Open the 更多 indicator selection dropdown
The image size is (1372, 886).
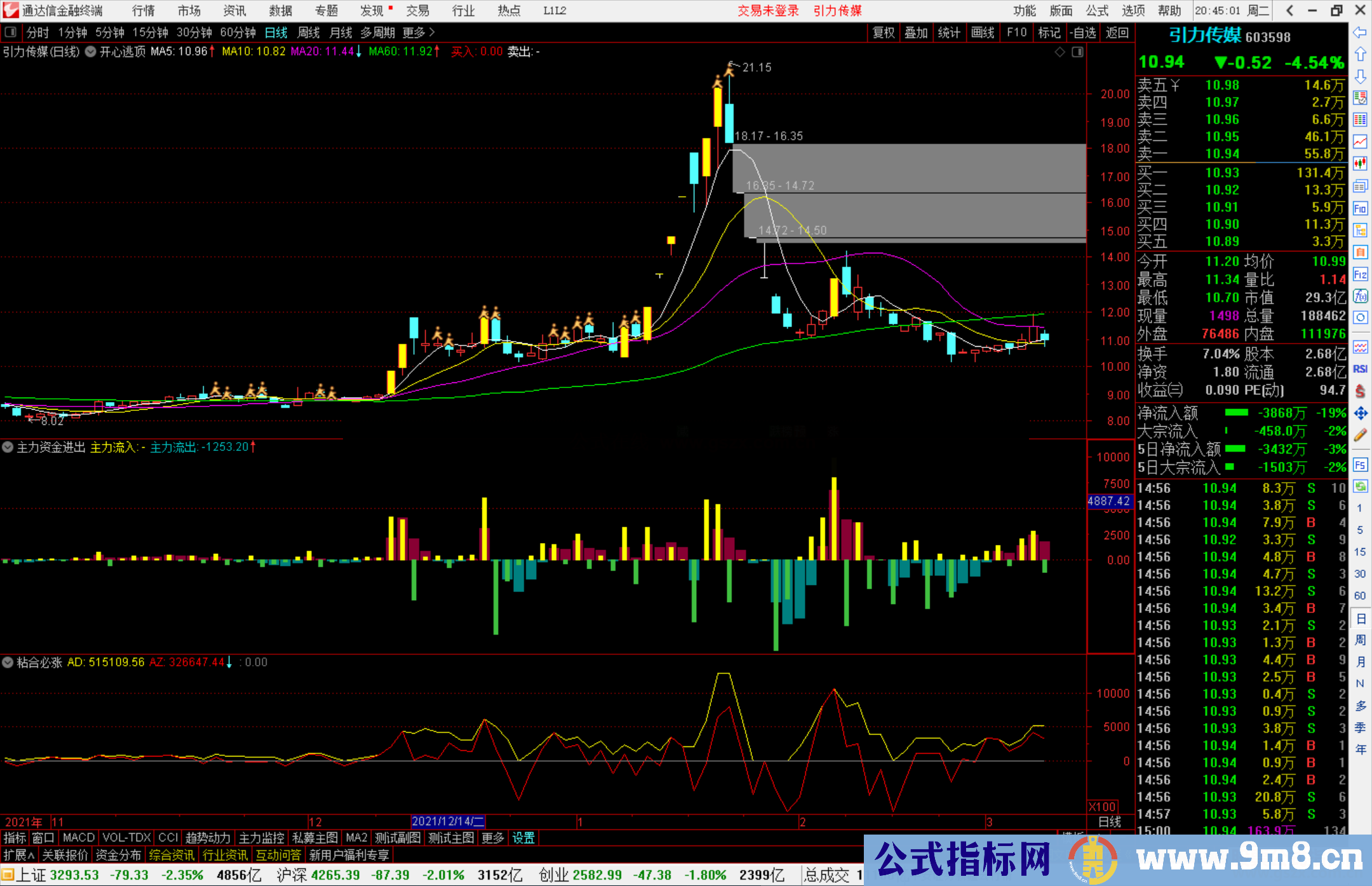point(493,838)
